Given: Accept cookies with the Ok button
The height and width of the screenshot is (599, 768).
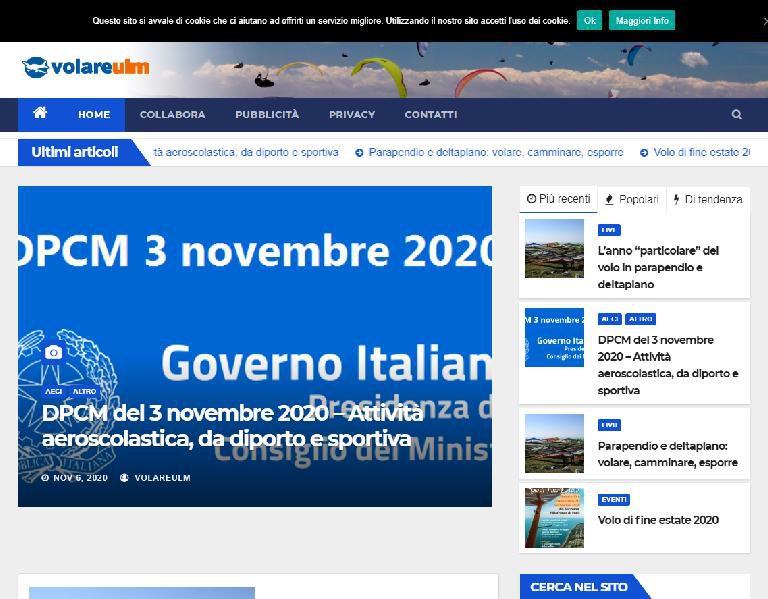Looking at the screenshot, I should click(x=589, y=21).
